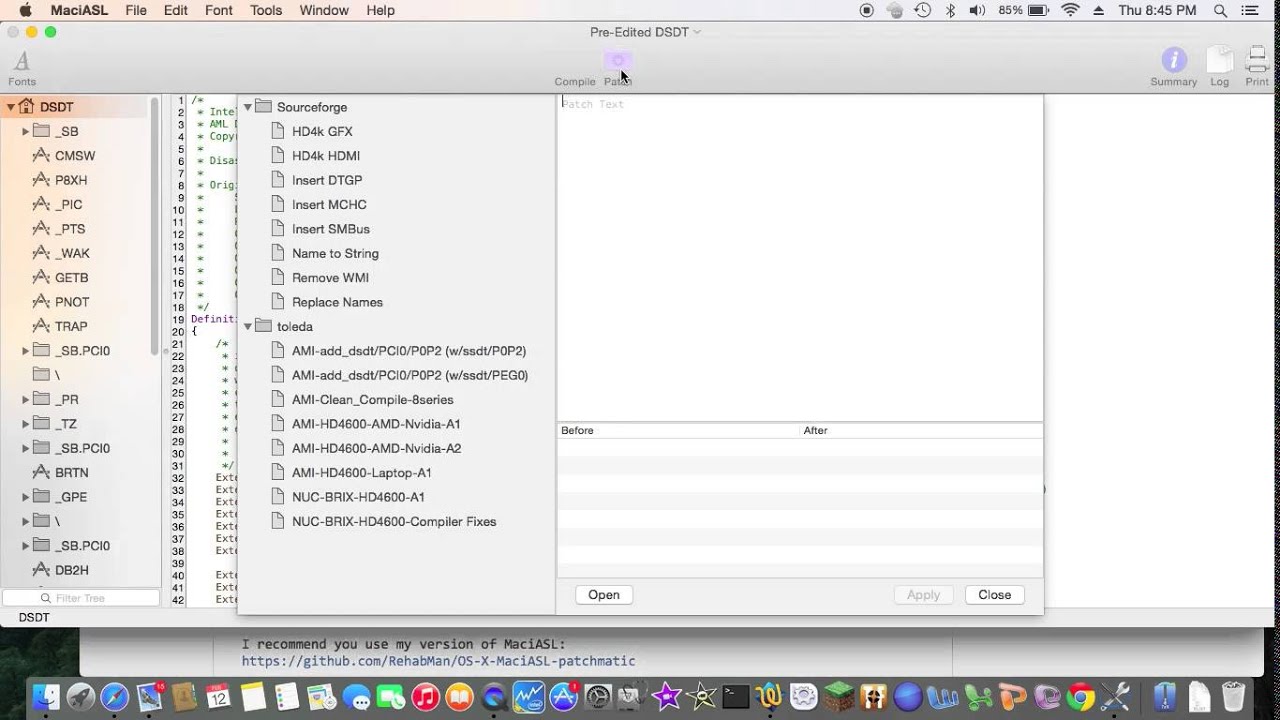The height and width of the screenshot is (720, 1280).
Task: Open Finder from the Dock
Action: point(47,696)
